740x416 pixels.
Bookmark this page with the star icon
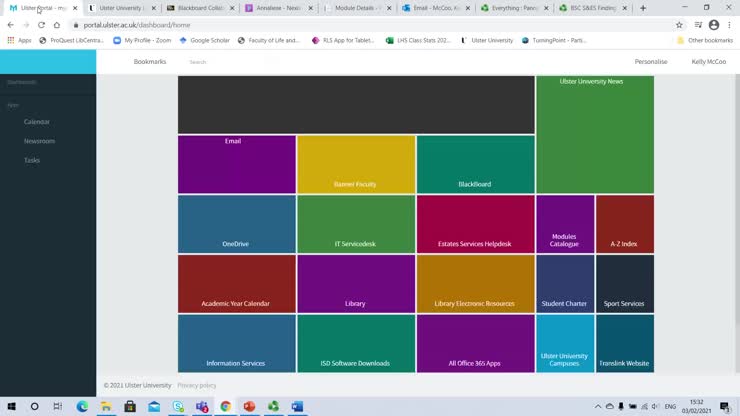coord(679,25)
